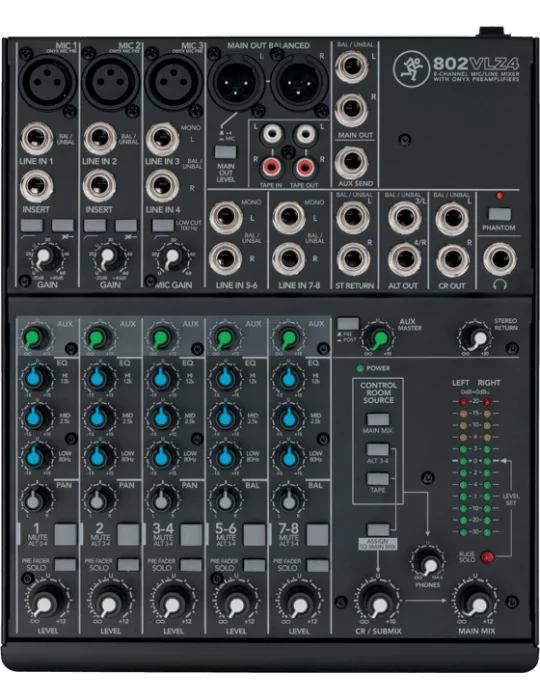The height and width of the screenshot is (700, 540).
Task: Select MAIN MIX as control room source
Action: coord(378,419)
